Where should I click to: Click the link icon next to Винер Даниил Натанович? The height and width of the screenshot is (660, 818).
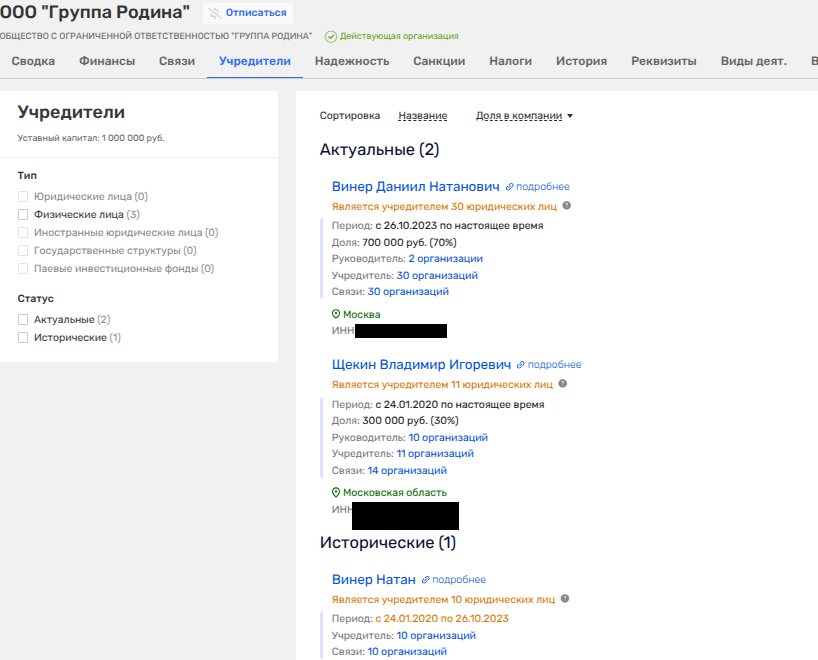tap(510, 187)
